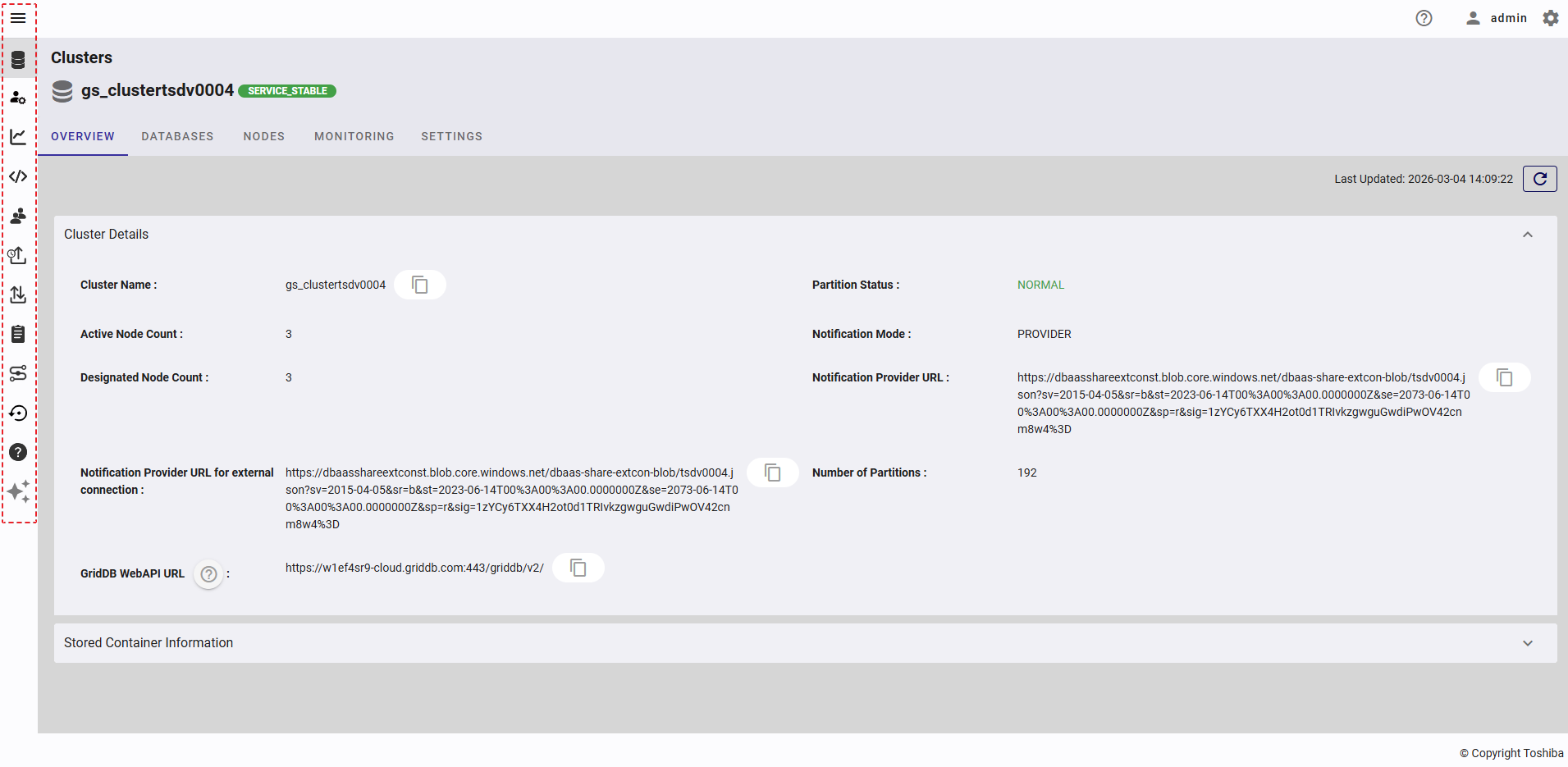Open the hamburger navigation menu
The height and width of the screenshot is (767, 1568).
(x=18, y=18)
